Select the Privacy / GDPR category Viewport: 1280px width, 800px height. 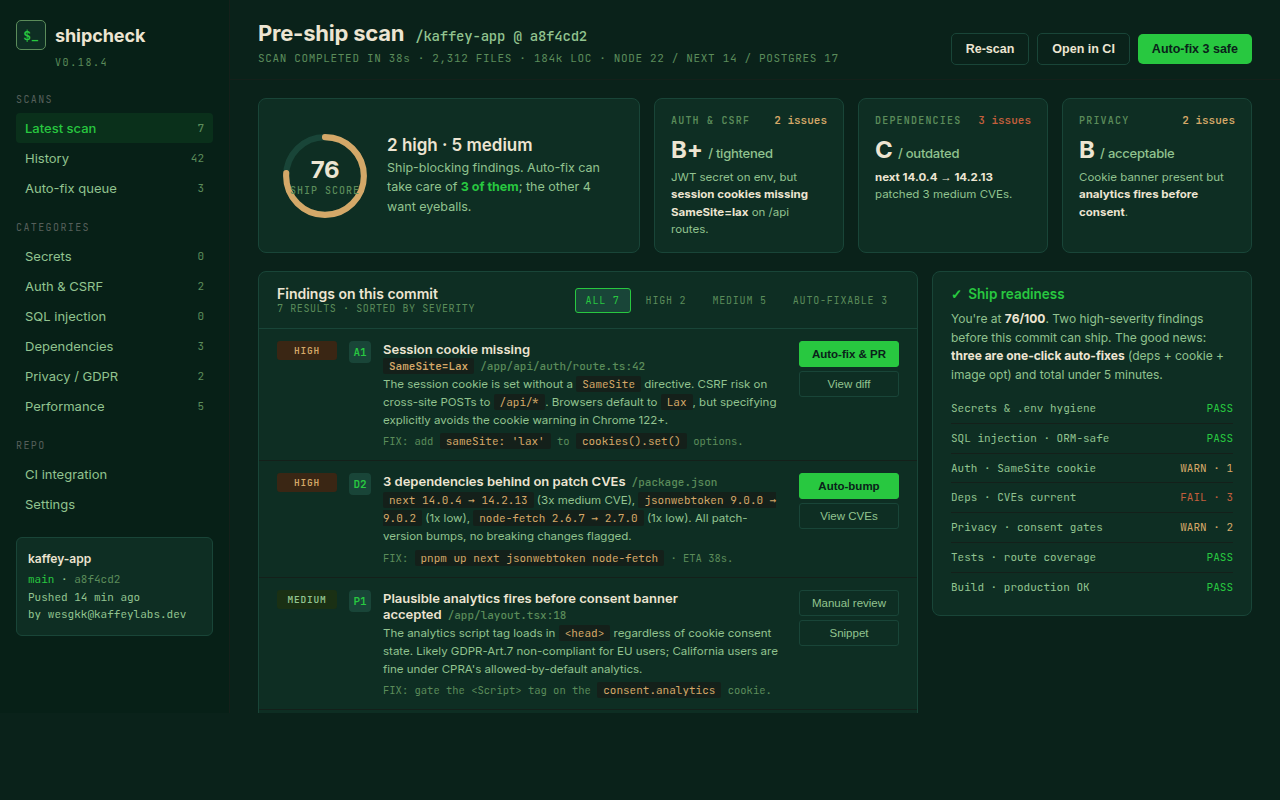[114, 376]
